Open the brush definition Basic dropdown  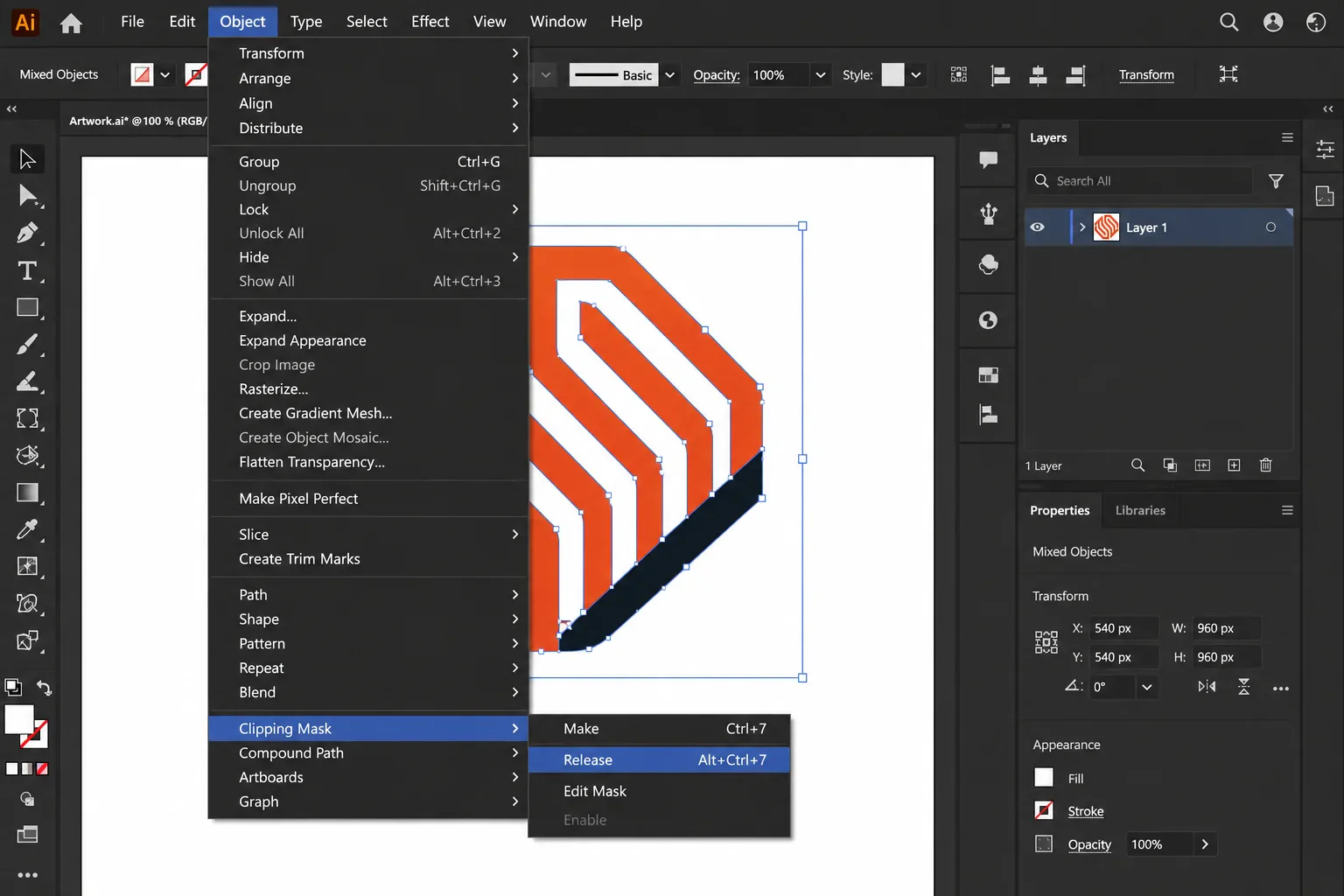coord(669,75)
